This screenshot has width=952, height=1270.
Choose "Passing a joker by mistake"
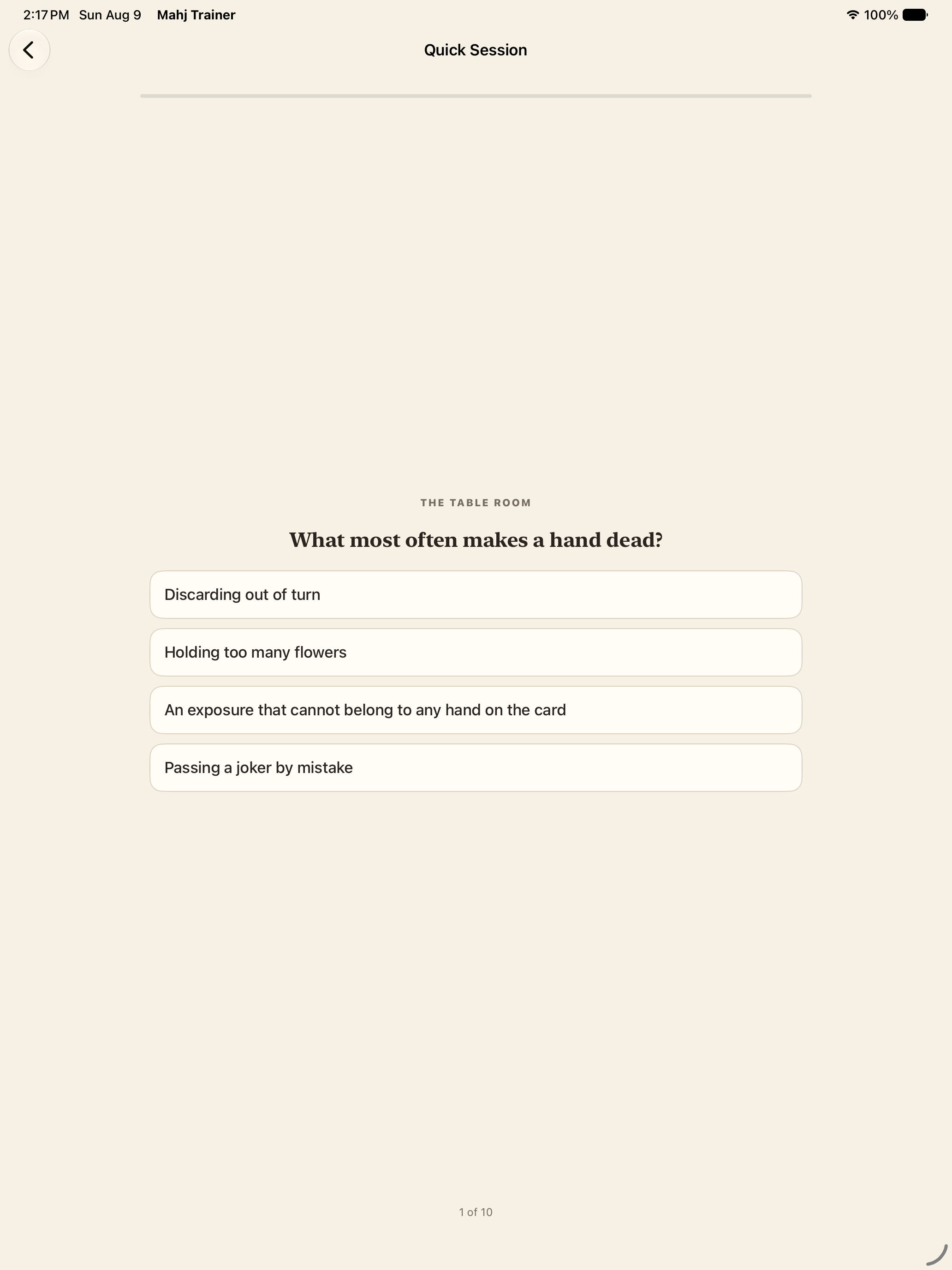coord(476,767)
